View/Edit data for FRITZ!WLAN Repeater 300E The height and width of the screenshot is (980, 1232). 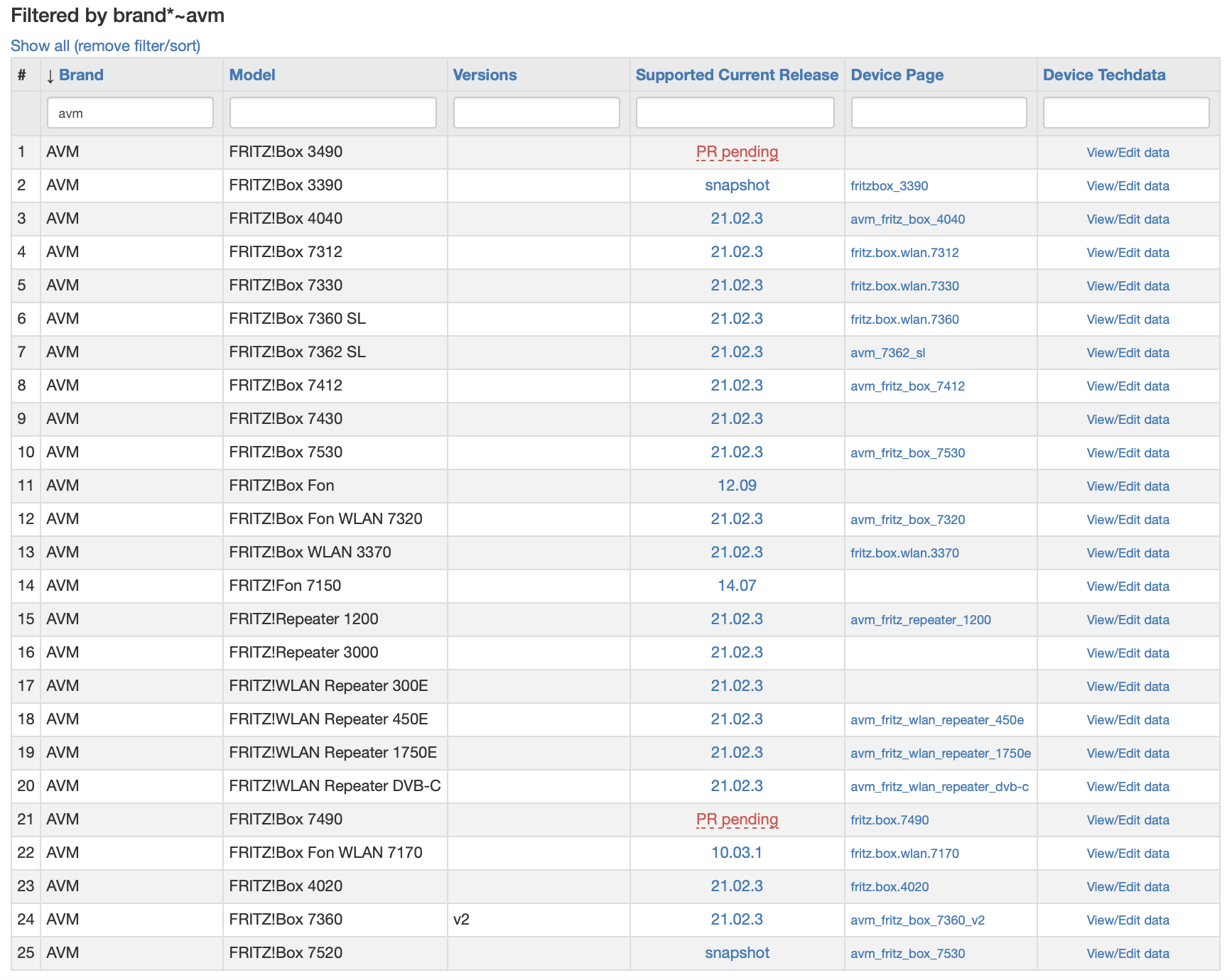pos(1128,687)
